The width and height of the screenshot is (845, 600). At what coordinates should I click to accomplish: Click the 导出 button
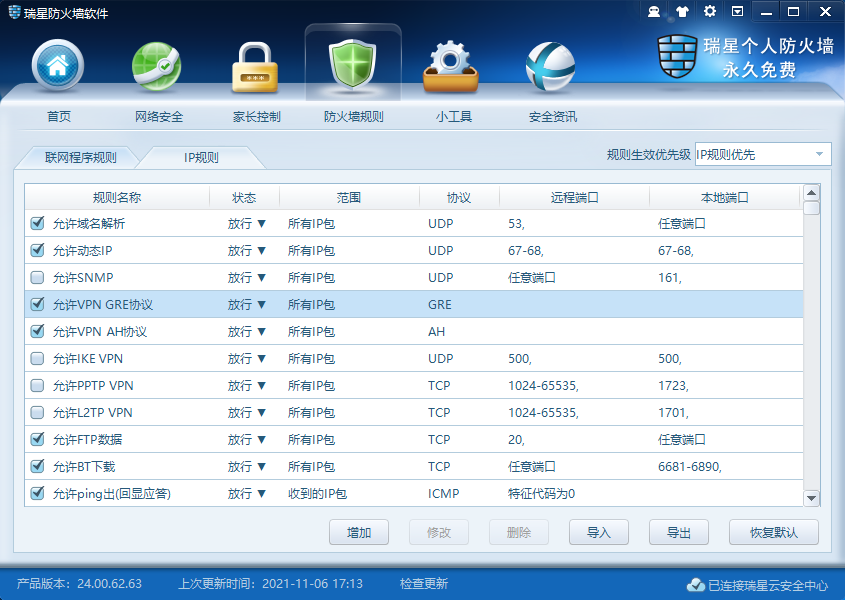click(x=678, y=533)
